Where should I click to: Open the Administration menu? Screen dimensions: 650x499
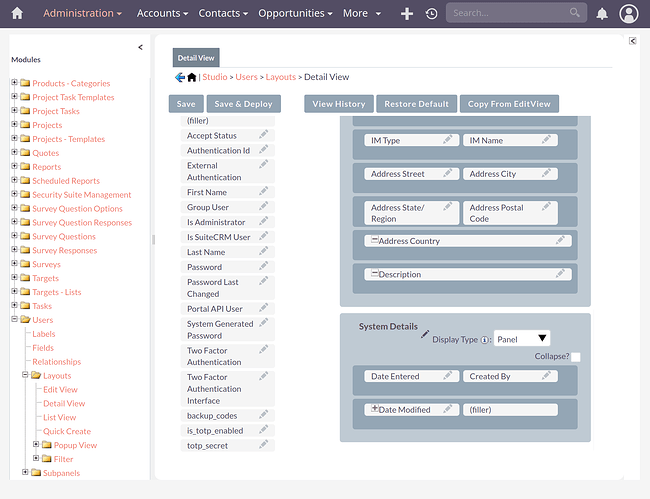coord(82,13)
